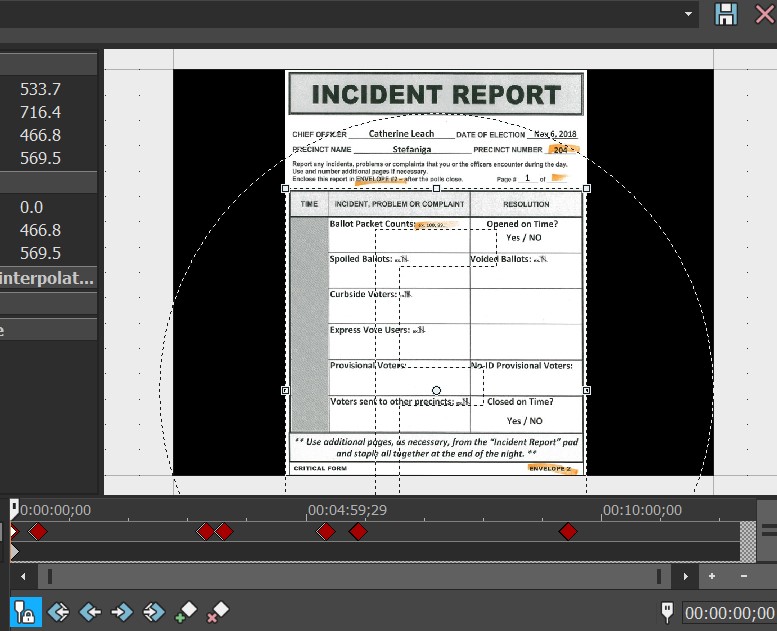The width and height of the screenshot is (777, 631).
Task: Click the cursor position timecode field
Action: [729, 613]
